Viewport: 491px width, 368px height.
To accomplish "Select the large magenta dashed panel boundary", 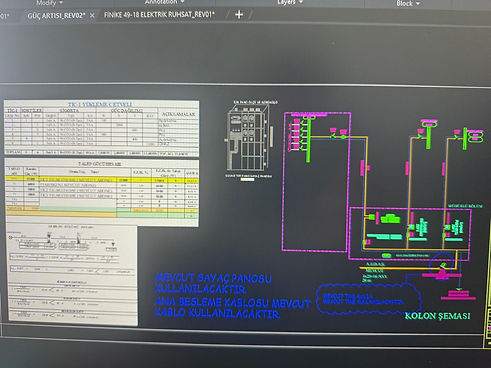I will pyautogui.click(x=317, y=182).
